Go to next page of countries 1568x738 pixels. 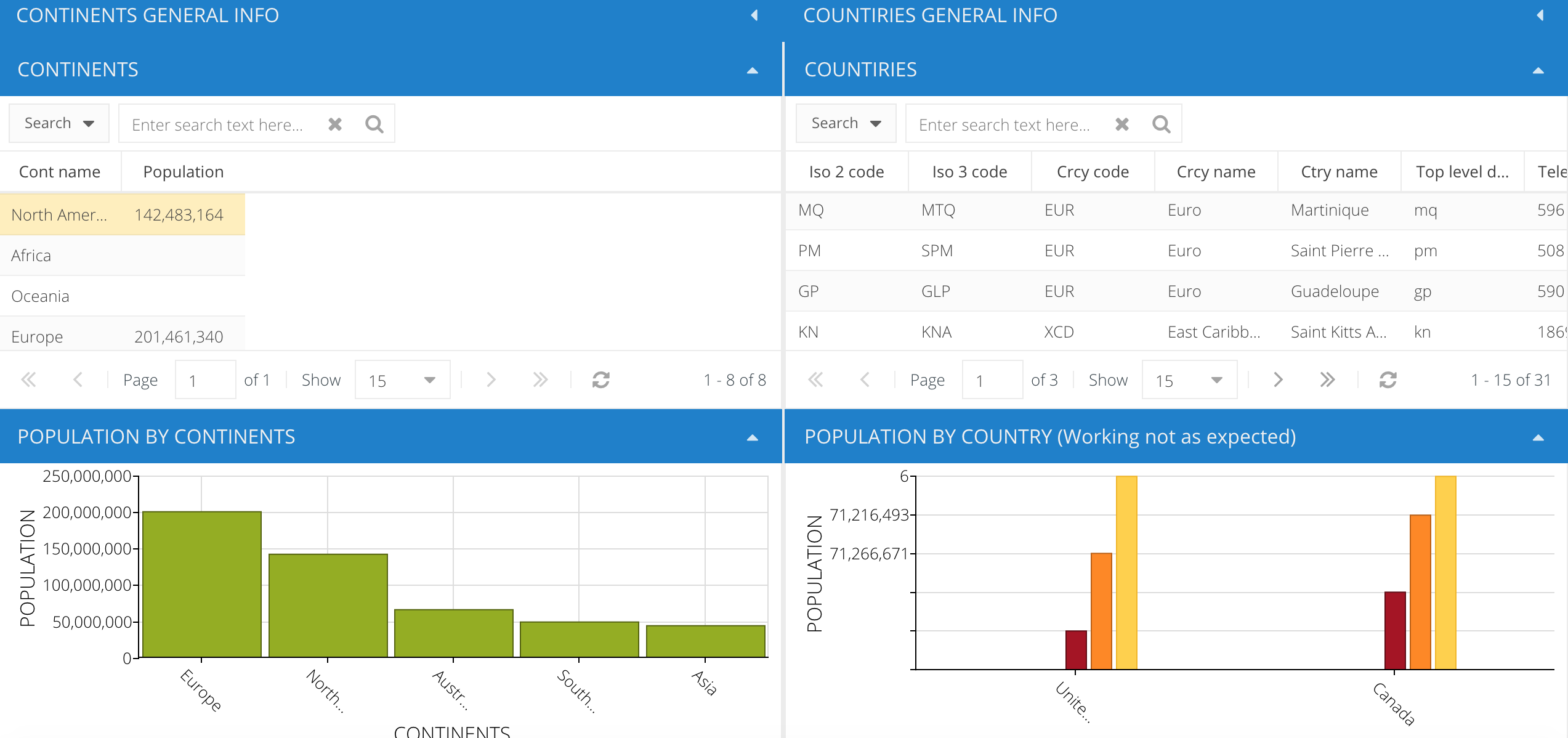[1278, 380]
